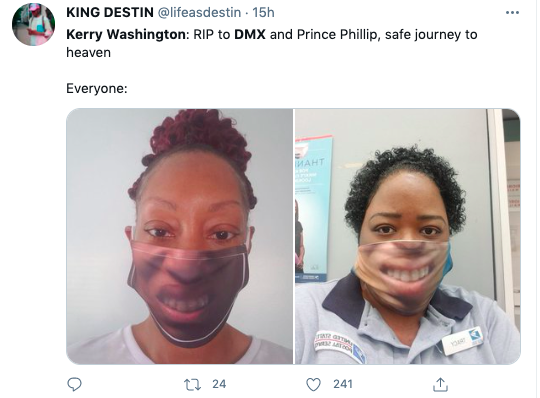Open the left photo with red hair
The image size is (540, 398).
coord(179,236)
